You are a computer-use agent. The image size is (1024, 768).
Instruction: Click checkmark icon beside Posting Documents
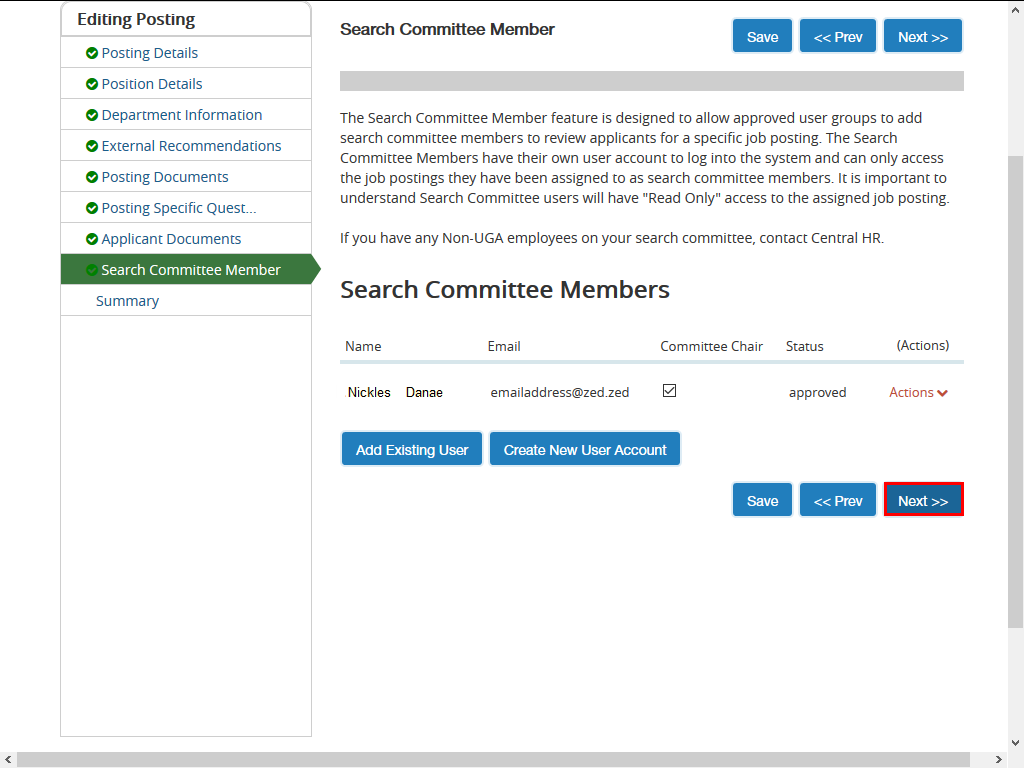point(92,177)
